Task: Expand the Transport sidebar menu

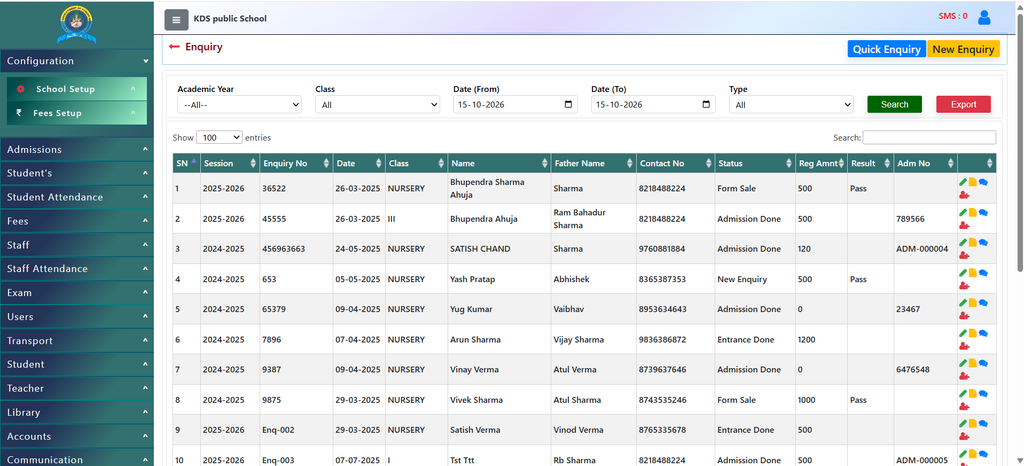Action: coord(76,341)
